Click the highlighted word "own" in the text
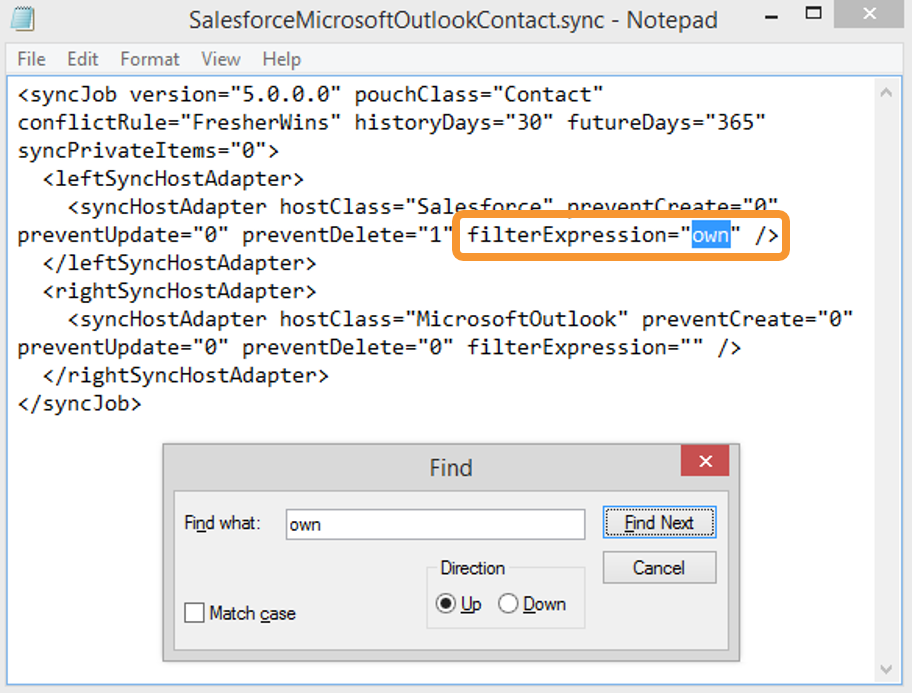The height and width of the screenshot is (693, 912). 710,235
